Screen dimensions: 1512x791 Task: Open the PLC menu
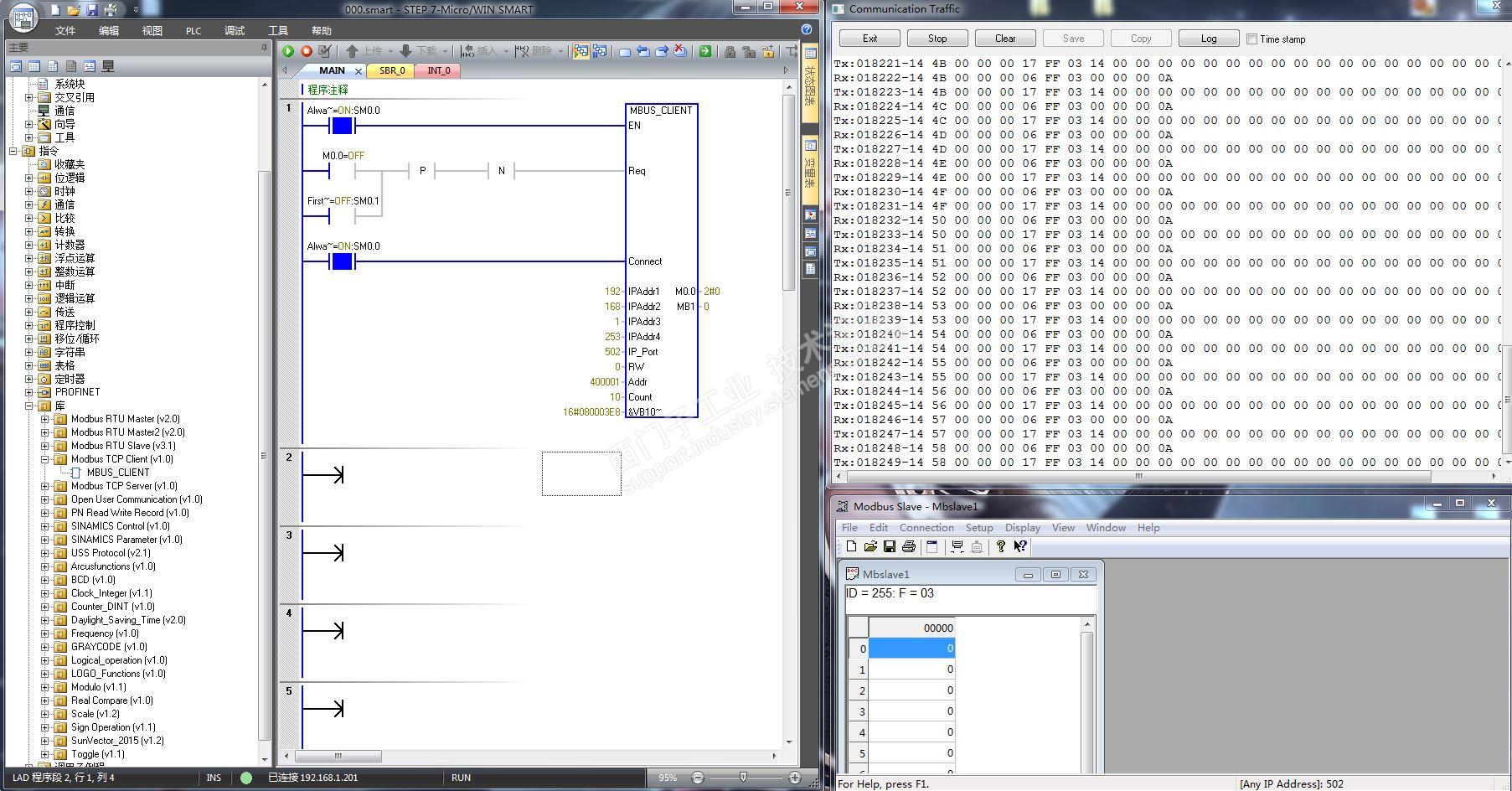(x=194, y=31)
